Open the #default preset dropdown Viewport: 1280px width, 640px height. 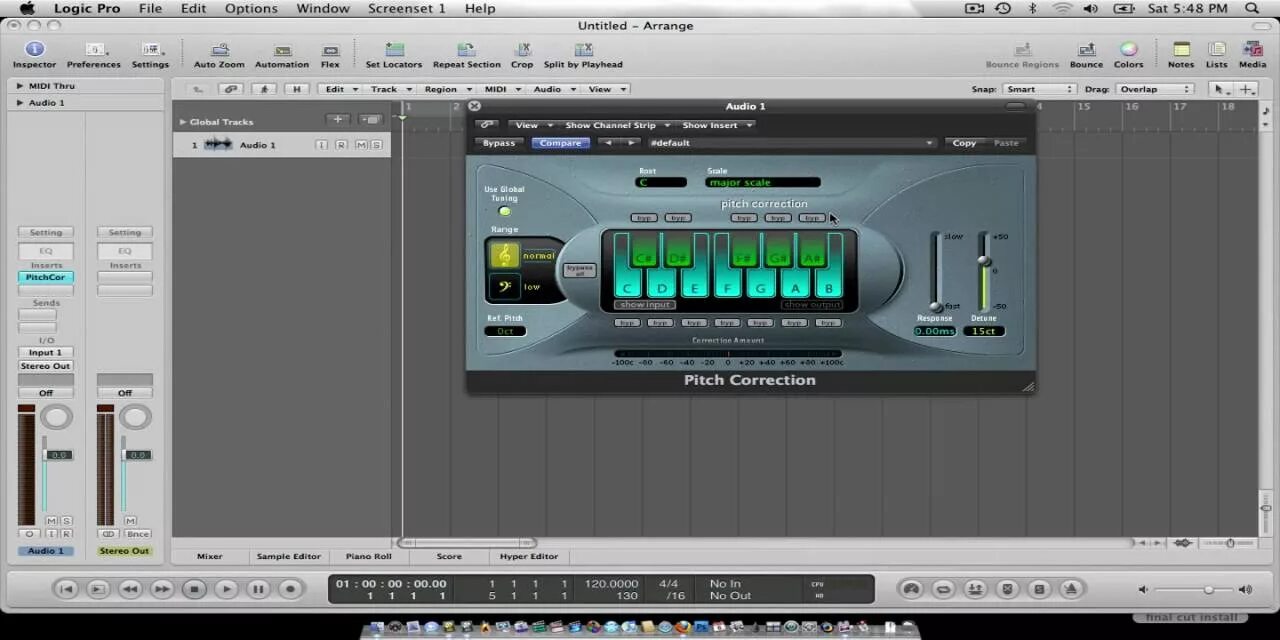(x=790, y=143)
